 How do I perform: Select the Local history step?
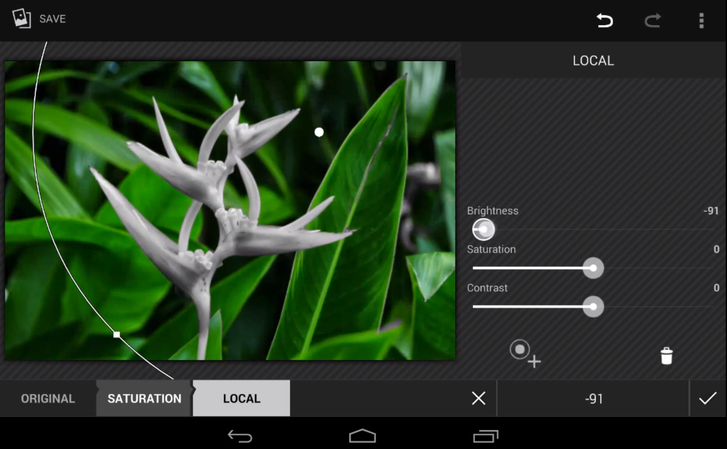pos(241,398)
